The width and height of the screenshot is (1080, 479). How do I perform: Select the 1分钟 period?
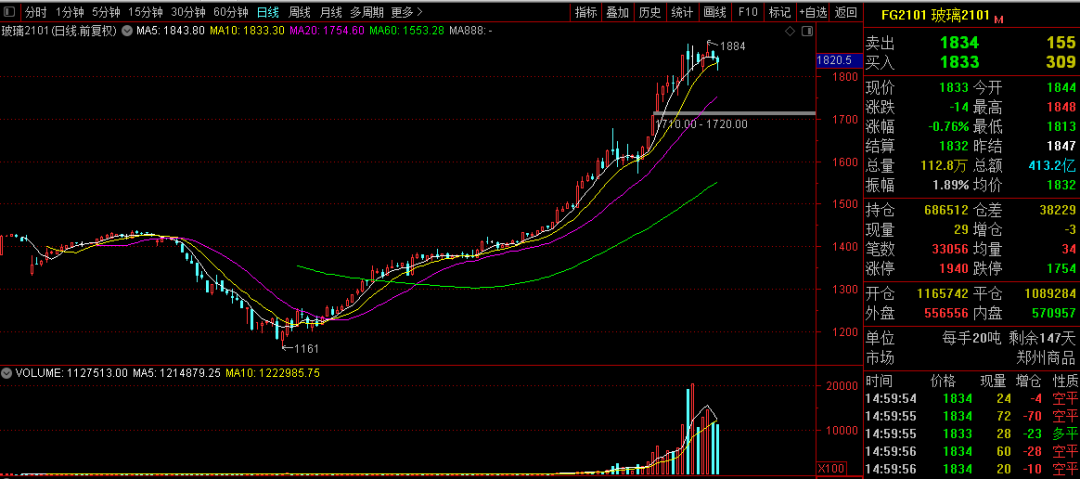(x=70, y=12)
